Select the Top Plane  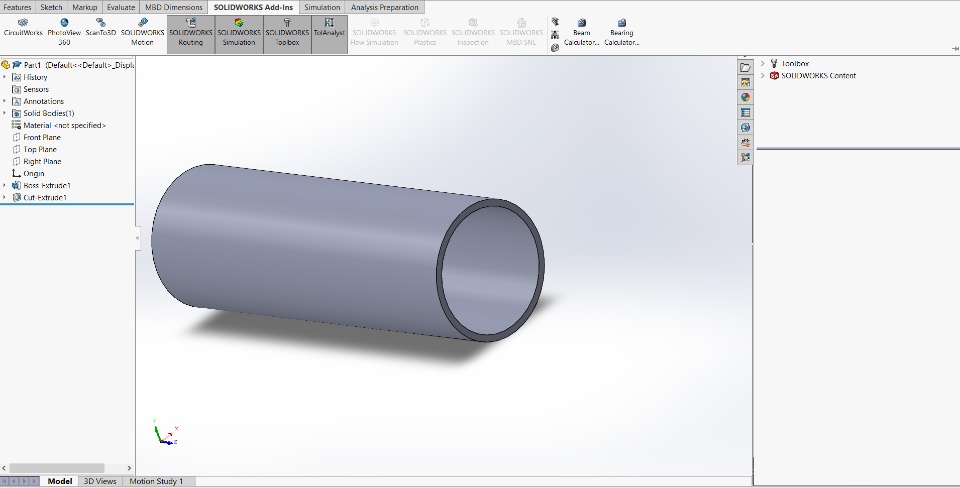[x=34, y=149]
